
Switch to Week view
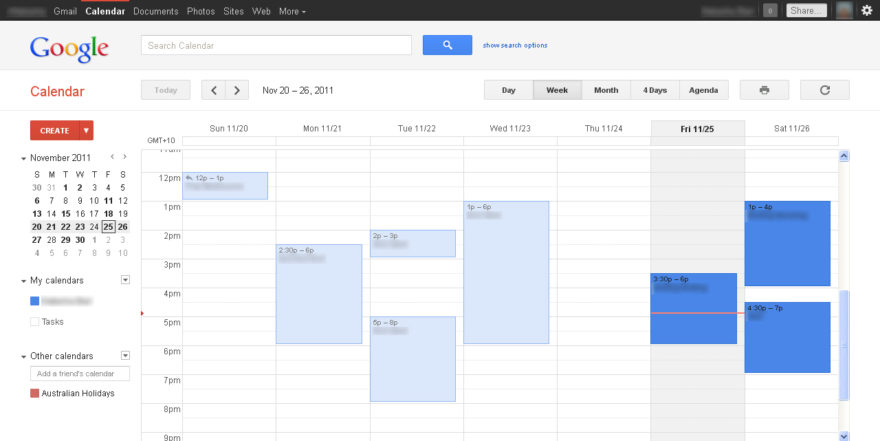tap(557, 90)
